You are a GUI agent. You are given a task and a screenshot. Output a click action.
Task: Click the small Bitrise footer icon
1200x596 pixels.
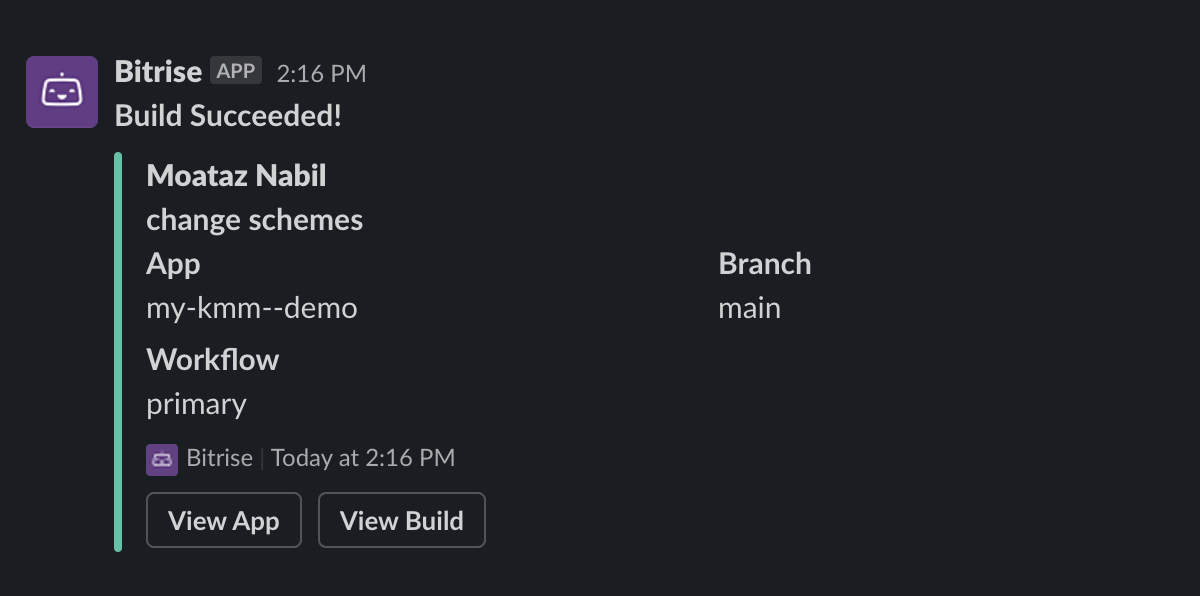[162, 459]
